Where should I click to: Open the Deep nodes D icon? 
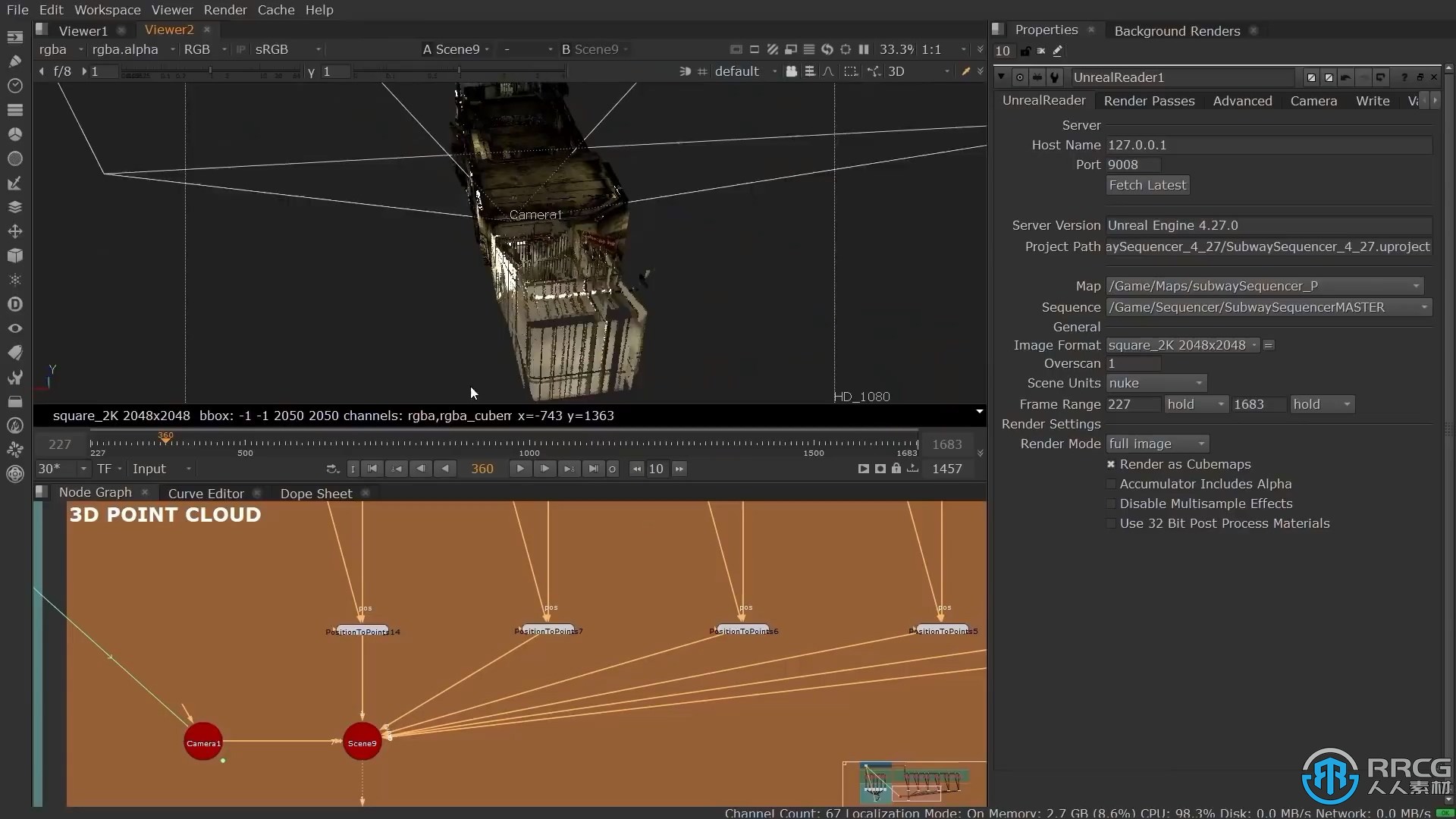click(x=14, y=304)
